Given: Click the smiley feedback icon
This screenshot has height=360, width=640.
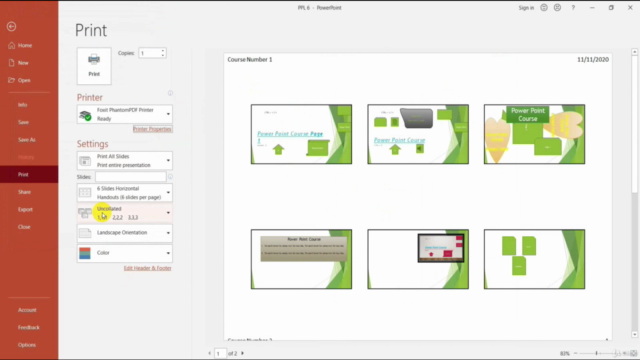Looking at the screenshot, I should pyautogui.click(x=544, y=8).
